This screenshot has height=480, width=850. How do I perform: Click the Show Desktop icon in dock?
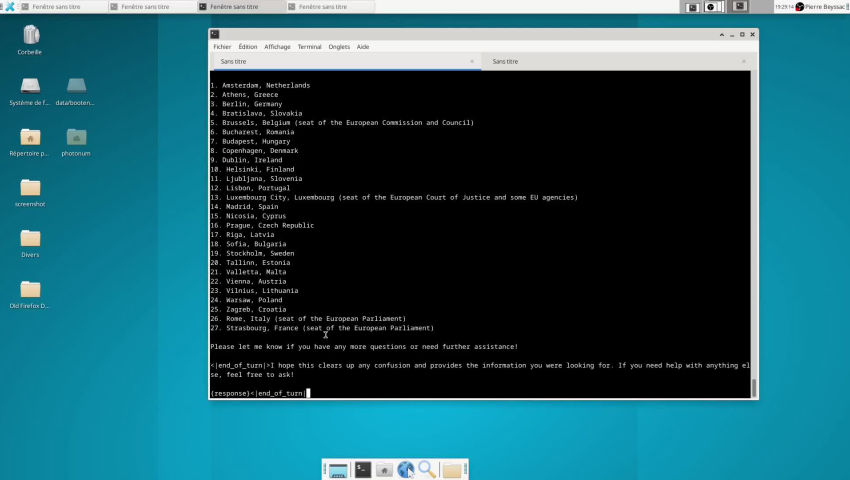338,470
